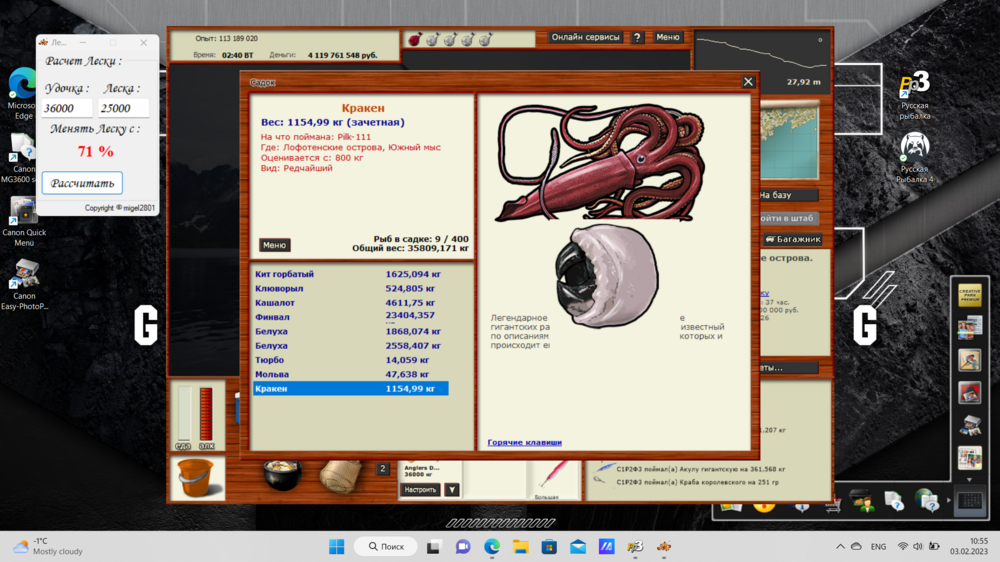Open the tackle dropdown arrow beside Настроить

tap(452, 490)
